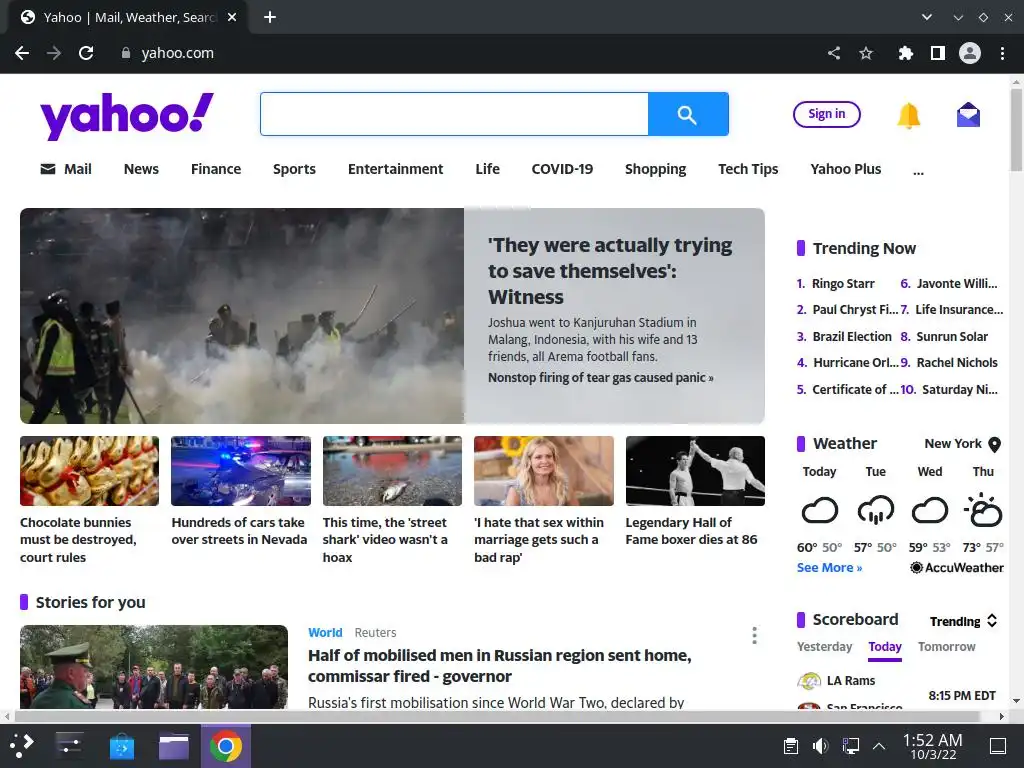Screen dimensions: 1024x768
Task: Open system settings in taskbar
Action: tap(69, 746)
